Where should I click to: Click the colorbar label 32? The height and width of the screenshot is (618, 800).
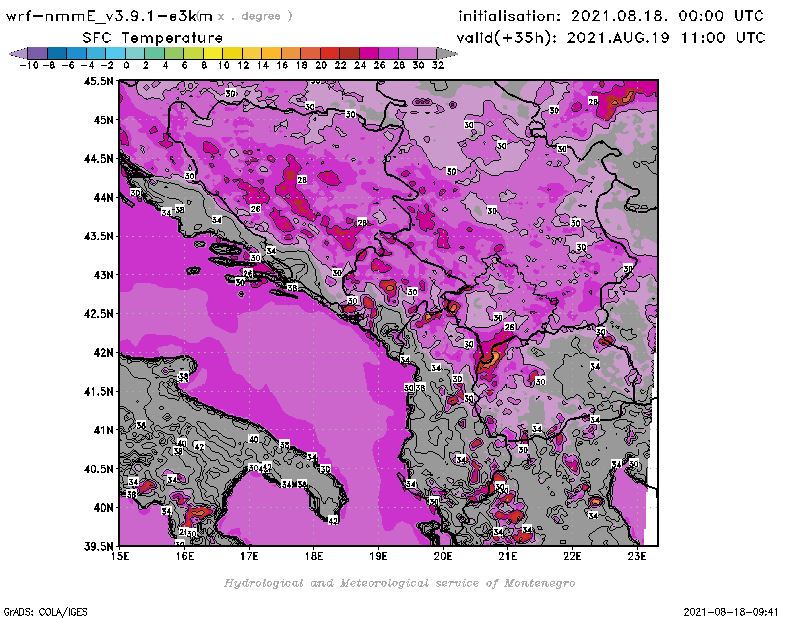[438, 65]
